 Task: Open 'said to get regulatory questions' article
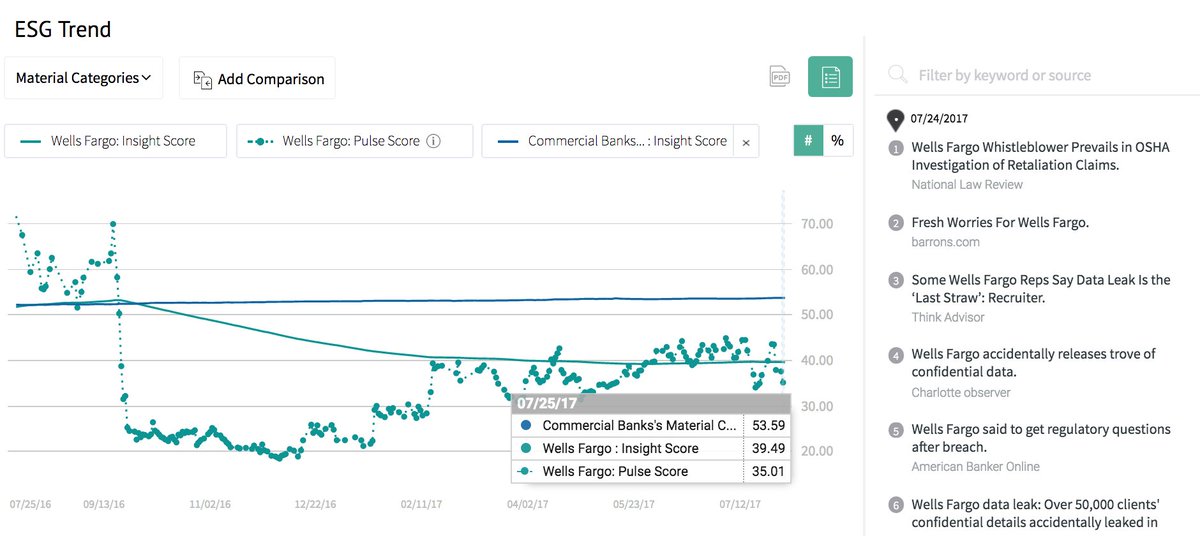(1041, 438)
